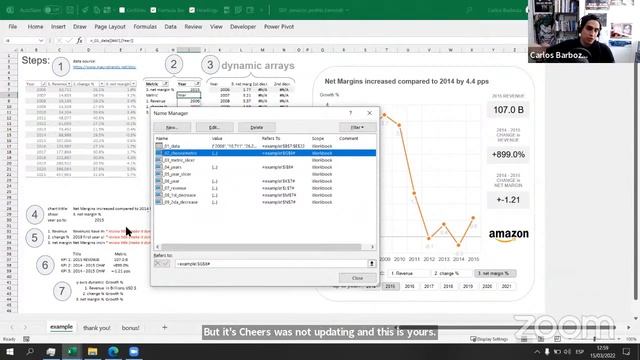Open the notification center icon
Viewport: 640px width, 360px height.
626,351
